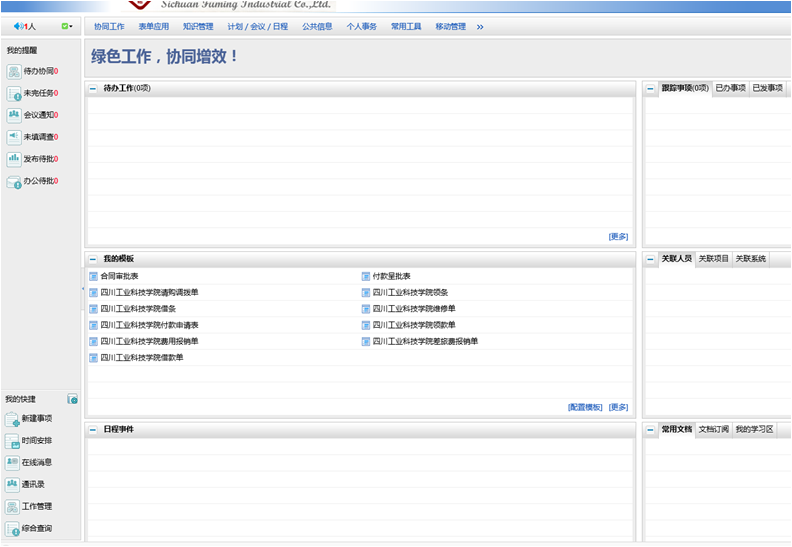
Task: Collapse the 我的模板 panel
Action: tap(93, 259)
